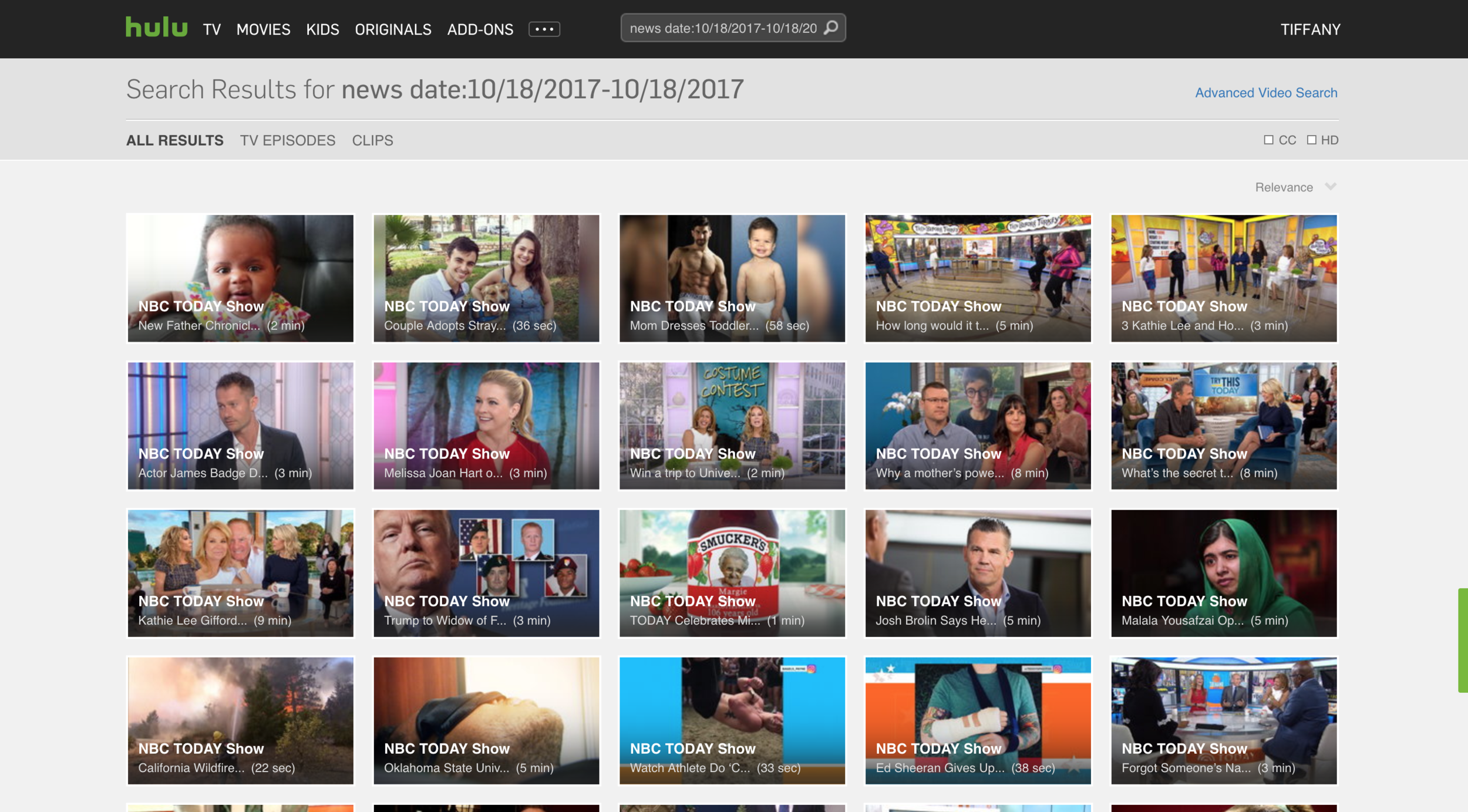Open Mom Dresses Toddler... clip thumbnail
This screenshot has height=812, width=1468.
(732, 278)
